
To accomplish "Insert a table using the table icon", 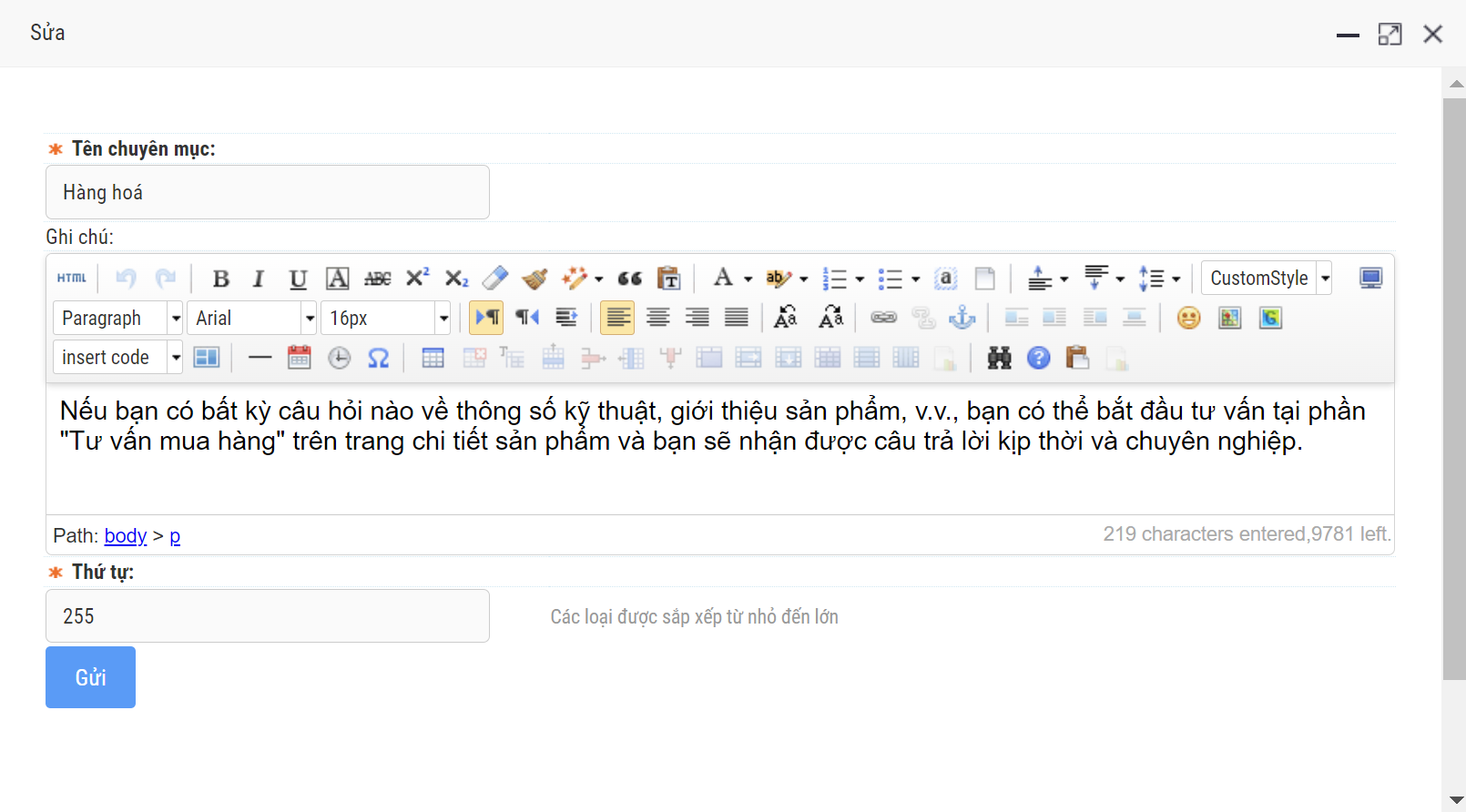I will coord(433,358).
